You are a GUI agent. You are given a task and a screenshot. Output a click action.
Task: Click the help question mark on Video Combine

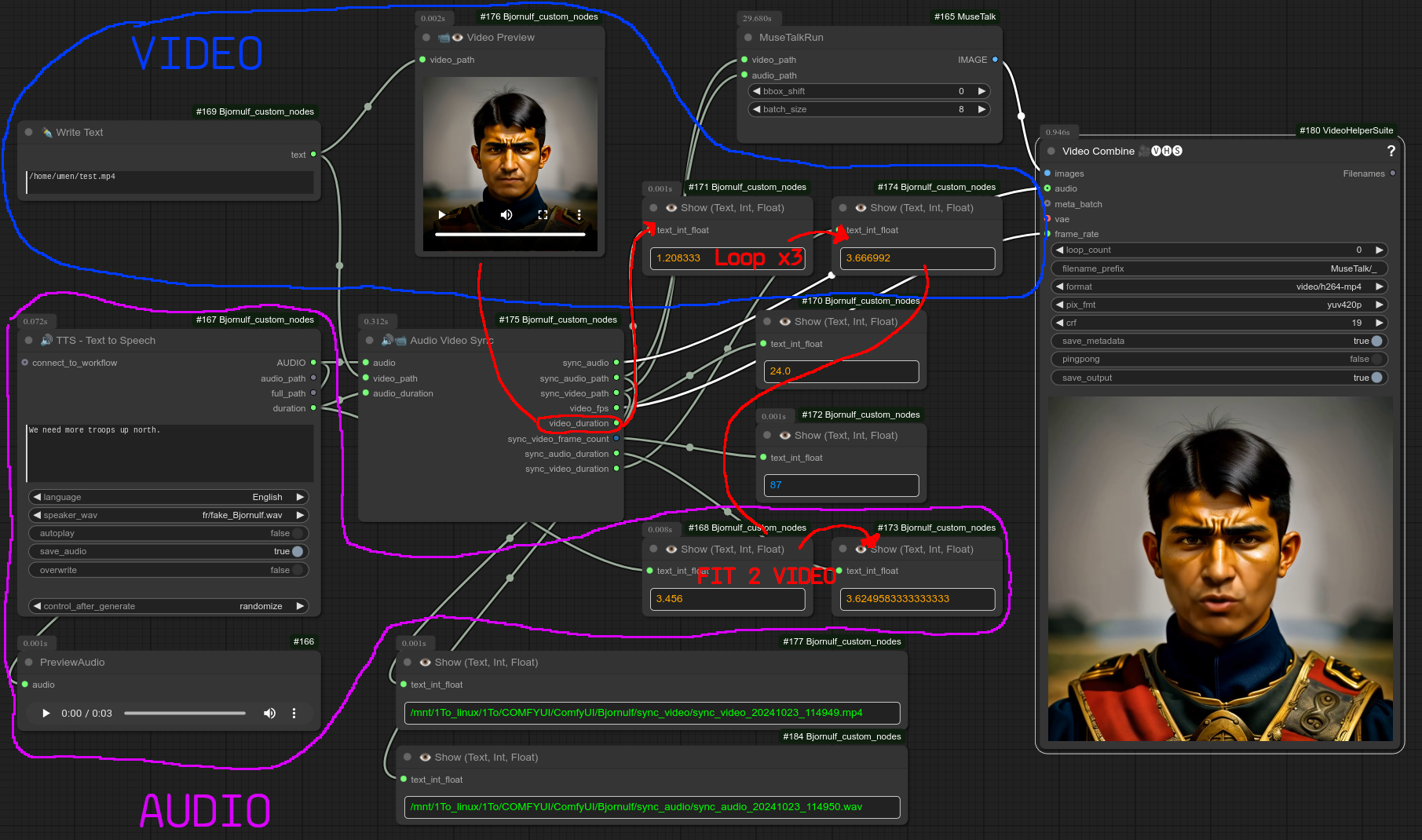[x=1391, y=151]
